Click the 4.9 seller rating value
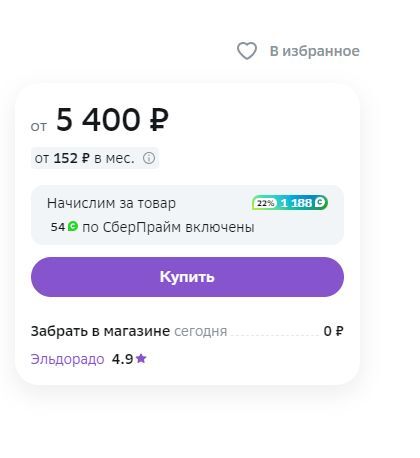The image size is (420, 458). 122,359
